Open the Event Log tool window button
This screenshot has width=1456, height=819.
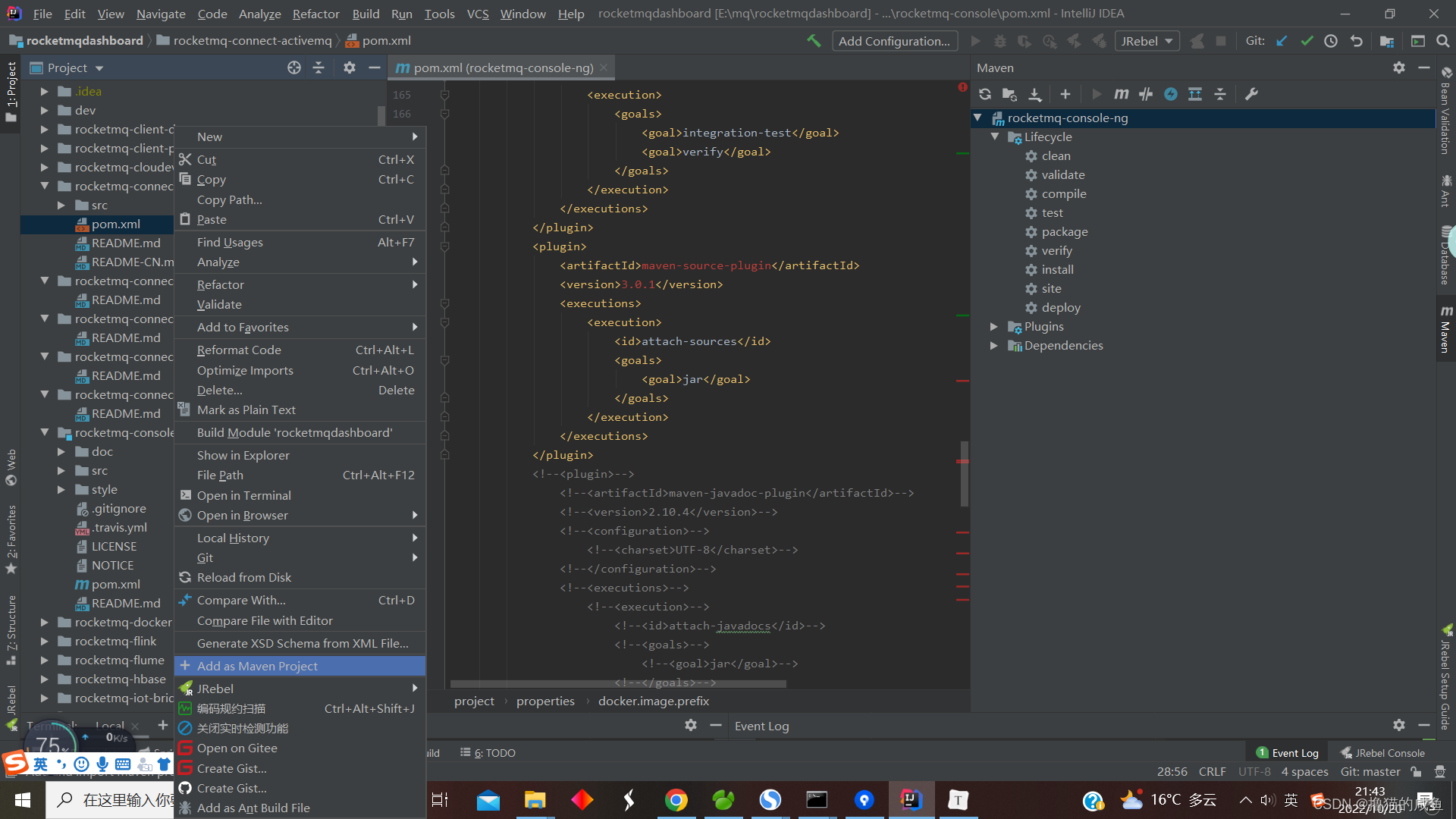click(x=1288, y=752)
